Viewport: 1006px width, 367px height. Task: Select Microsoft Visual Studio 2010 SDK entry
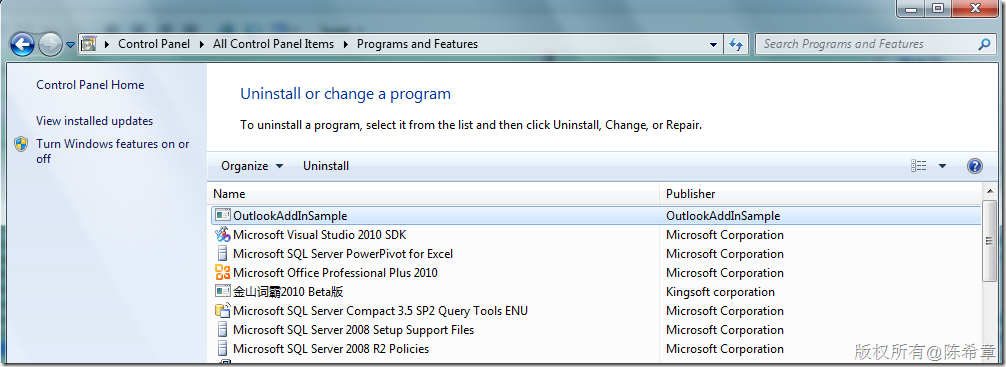[x=320, y=235]
